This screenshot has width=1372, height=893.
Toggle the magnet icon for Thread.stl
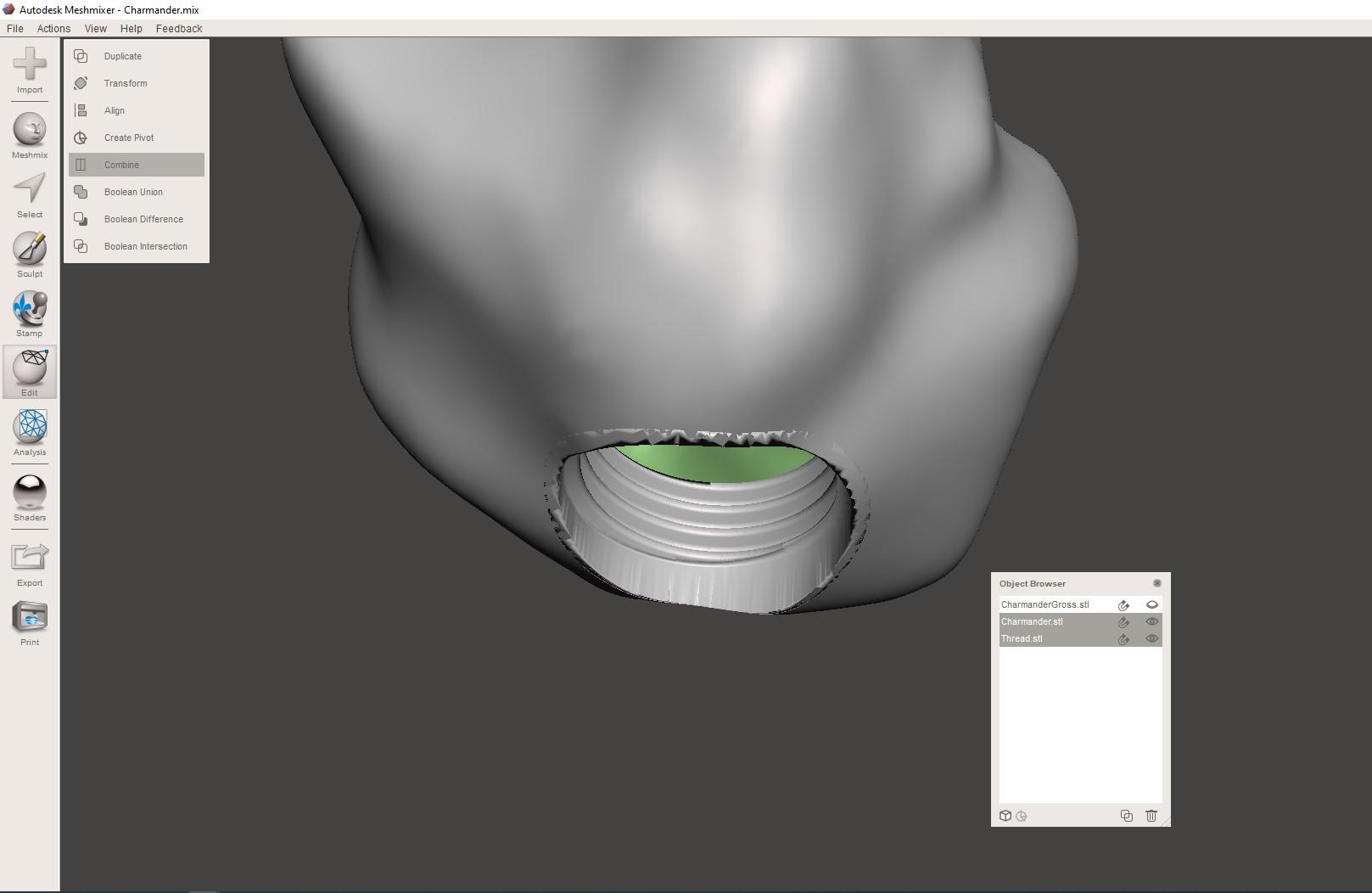[x=1123, y=639]
